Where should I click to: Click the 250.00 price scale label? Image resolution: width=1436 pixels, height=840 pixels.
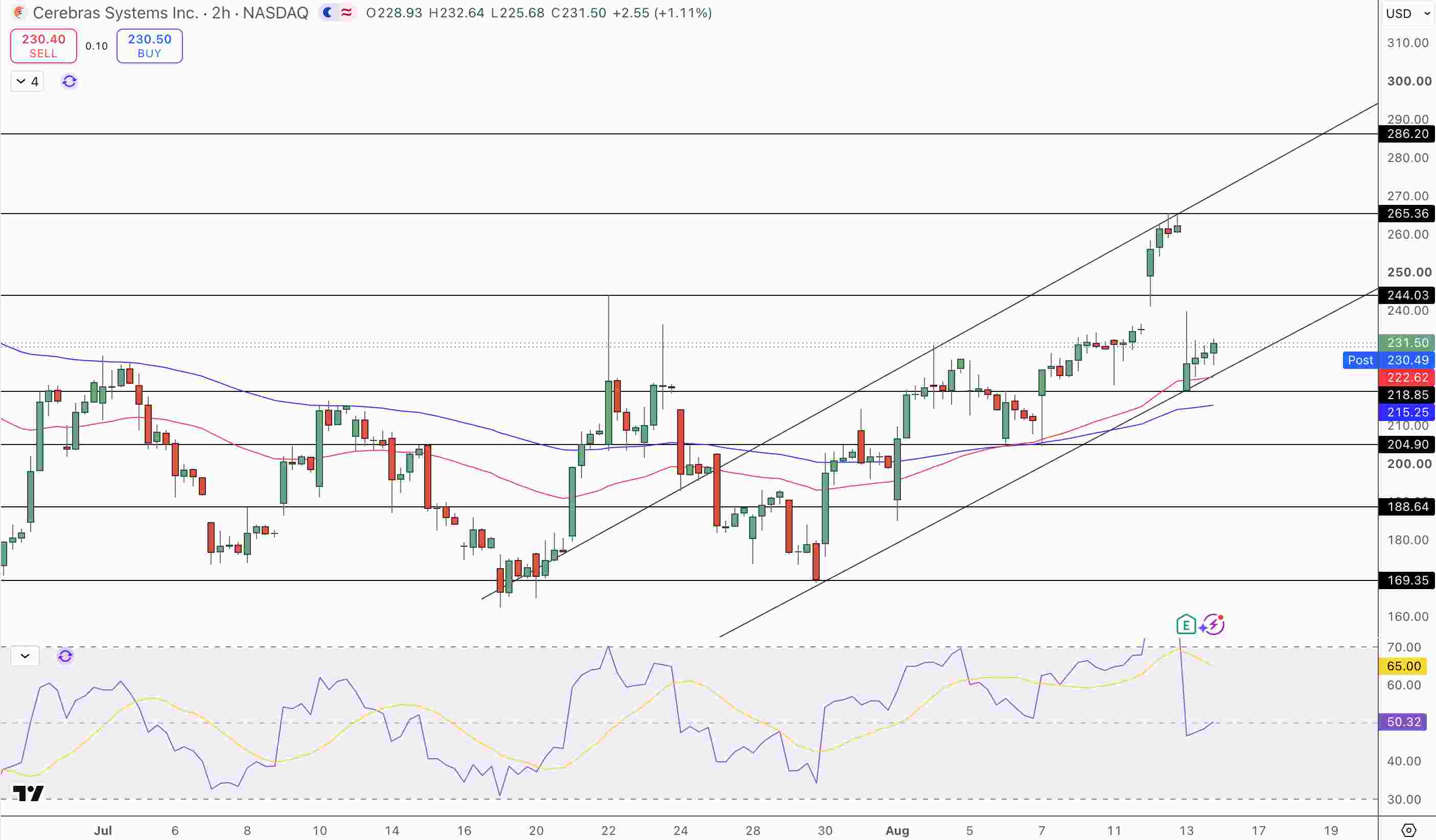pos(1409,272)
